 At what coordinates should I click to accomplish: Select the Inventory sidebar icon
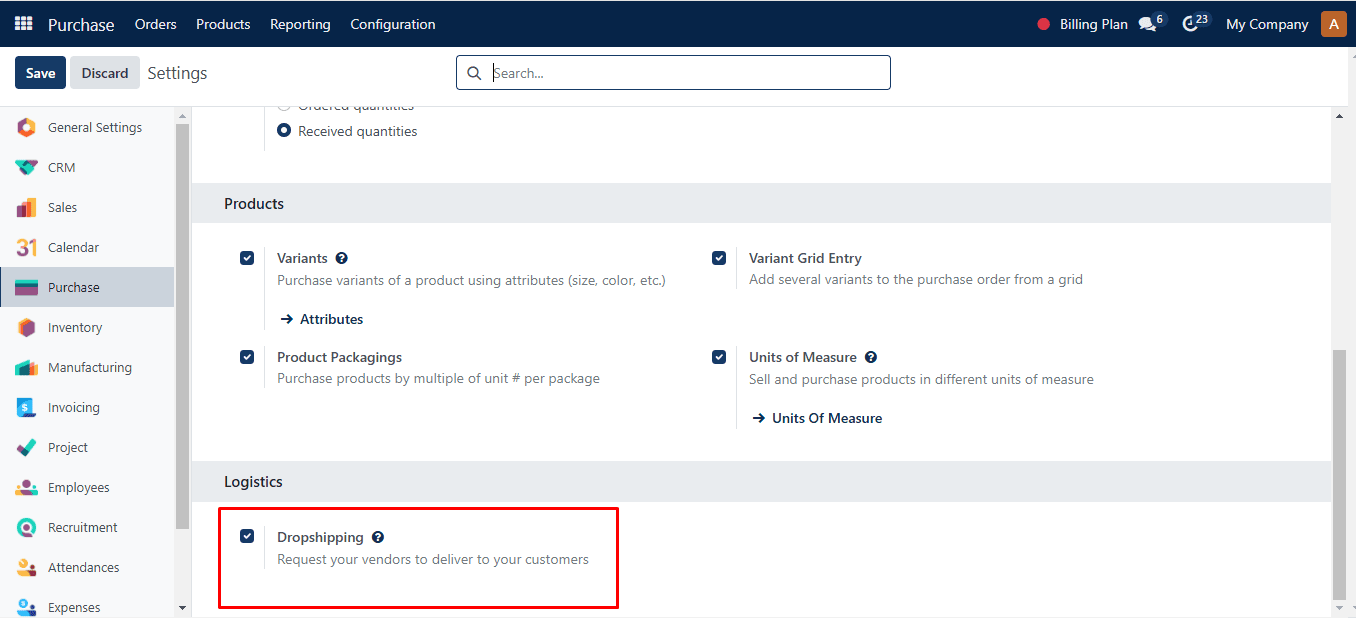coord(27,327)
